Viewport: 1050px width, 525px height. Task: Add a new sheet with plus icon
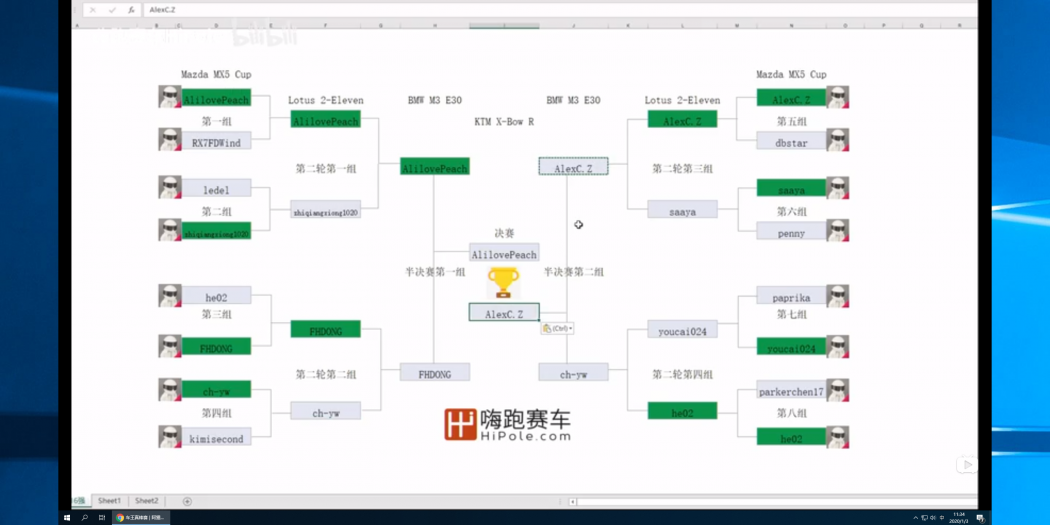click(x=187, y=501)
